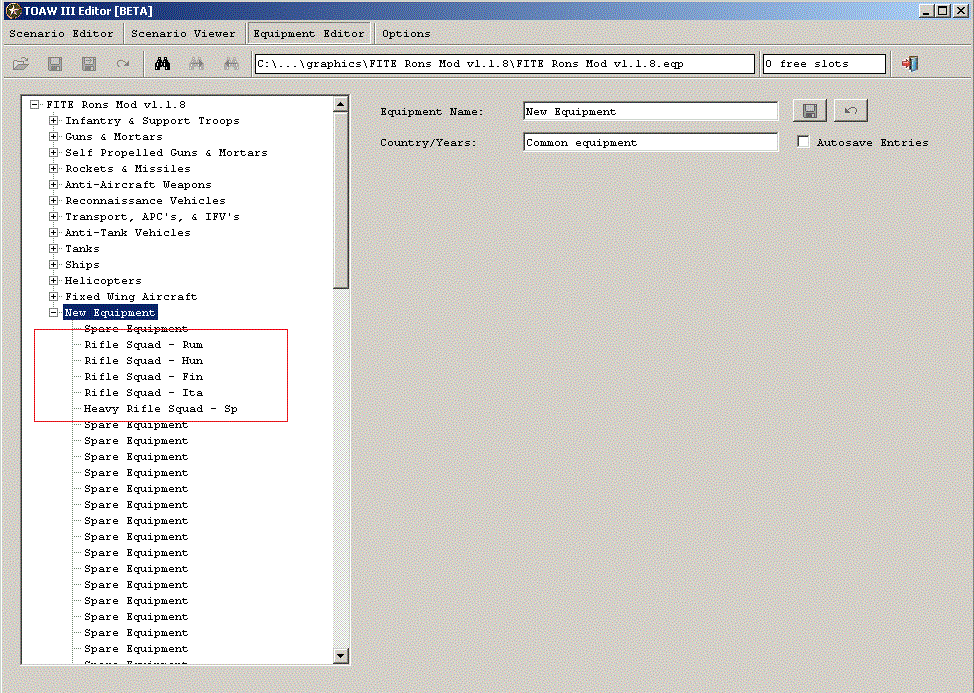The width and height of the screenshot is (974, 693).
Task: Select Rifle Squad - Fin entry
Action: click(x=143, y=376)
